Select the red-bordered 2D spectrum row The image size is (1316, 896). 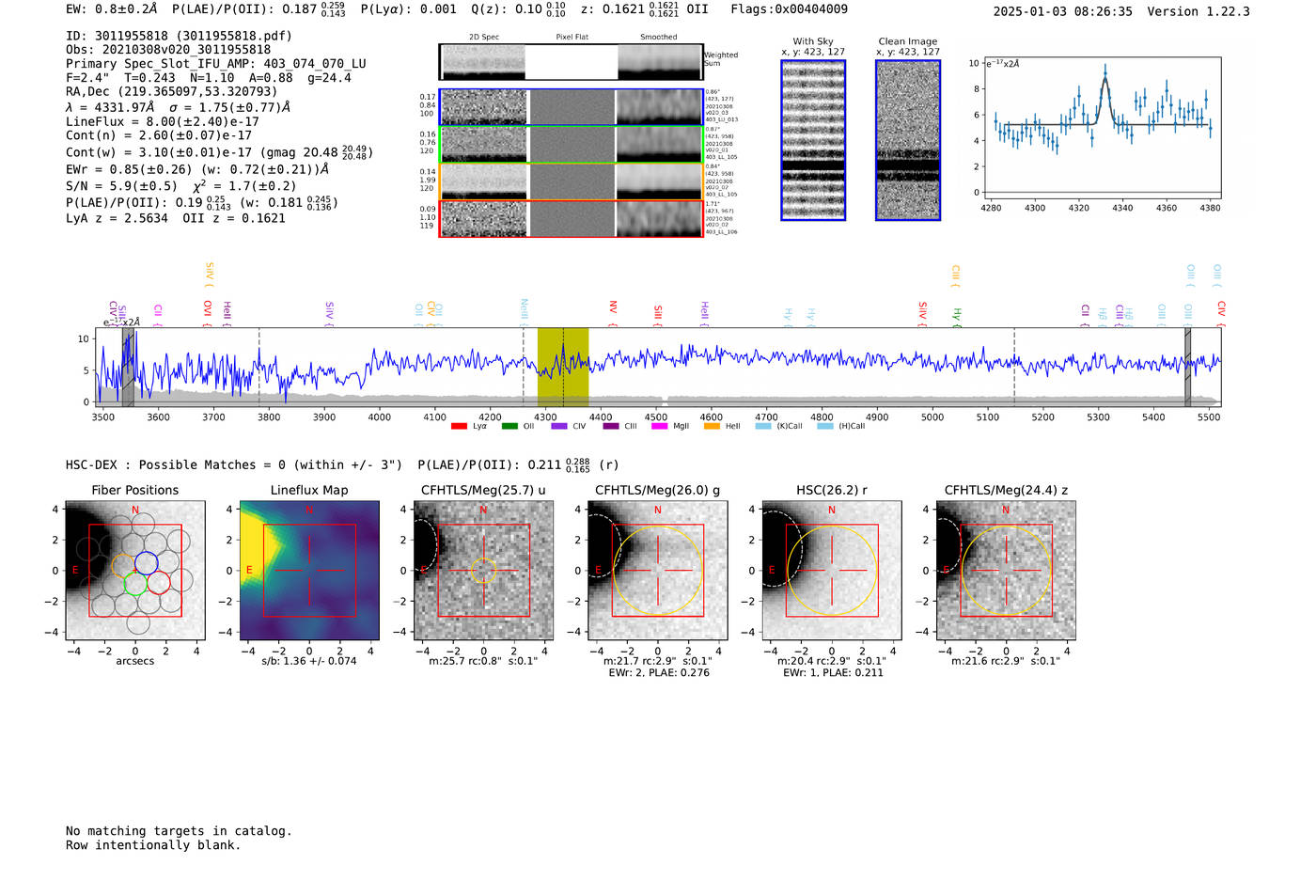572,218
